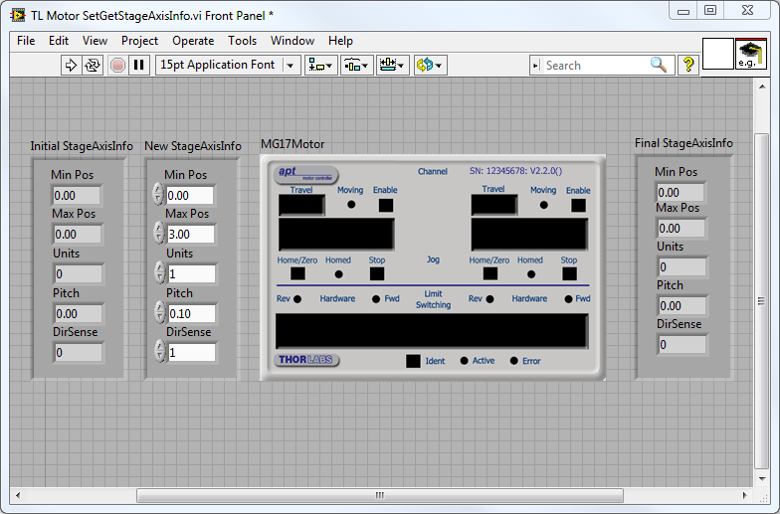Click New StageAxisInfo DirSense value field
This screenshot has height=514, width=780.
(x=192, y=352)
